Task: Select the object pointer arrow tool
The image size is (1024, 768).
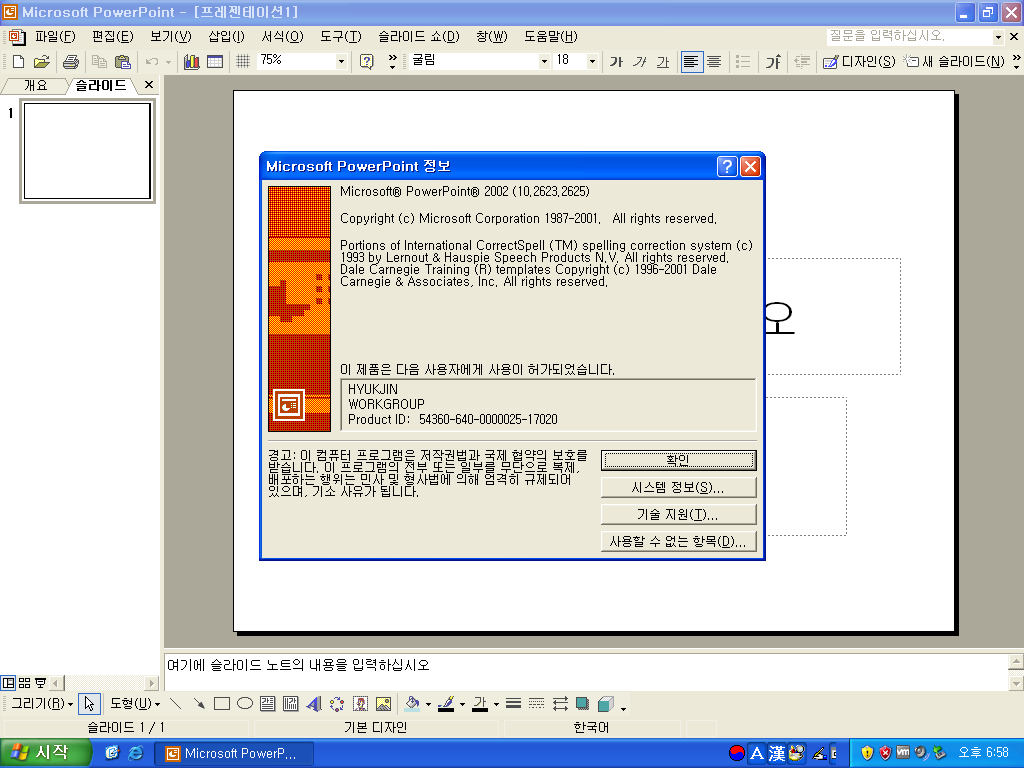Action: 89,704
